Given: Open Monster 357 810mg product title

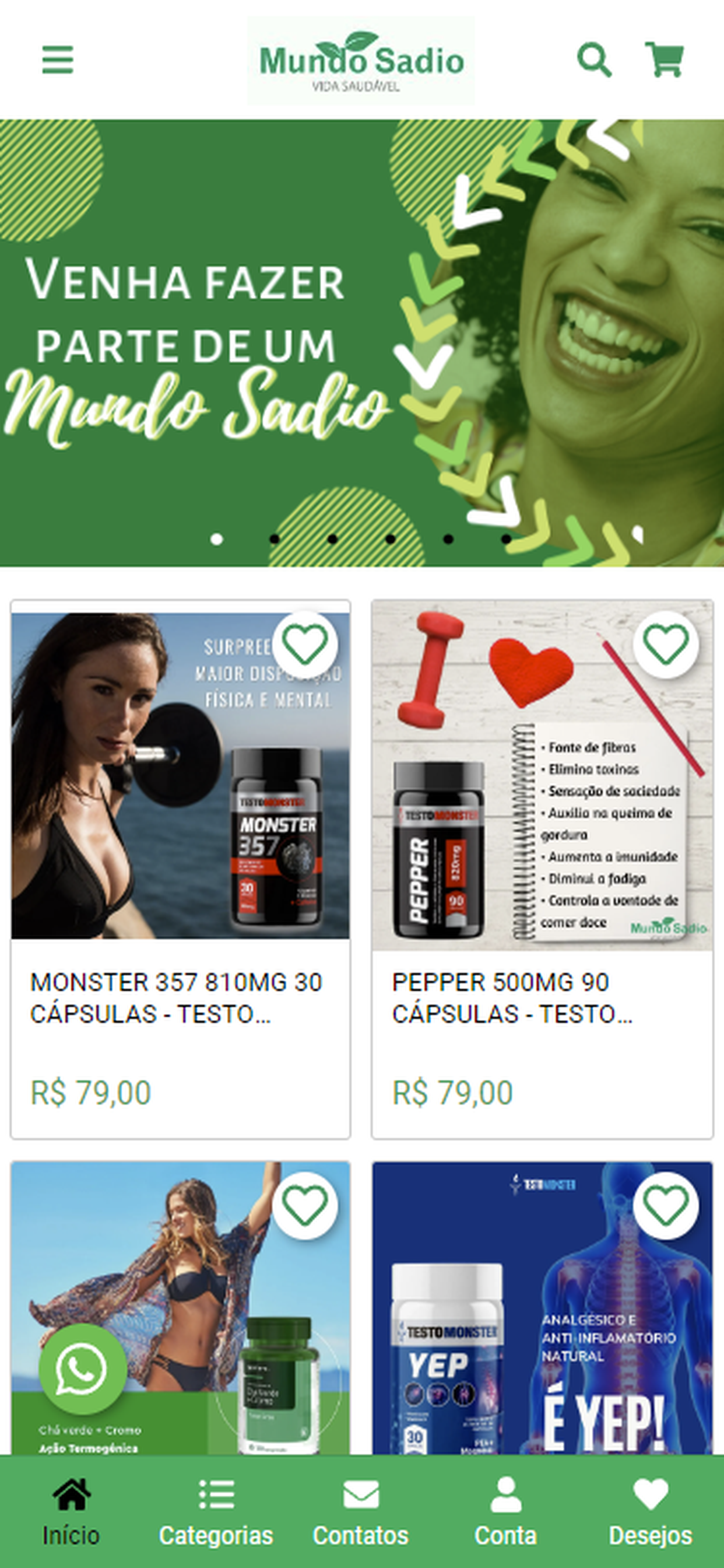Looking at the screenshot, I should 176,998.
